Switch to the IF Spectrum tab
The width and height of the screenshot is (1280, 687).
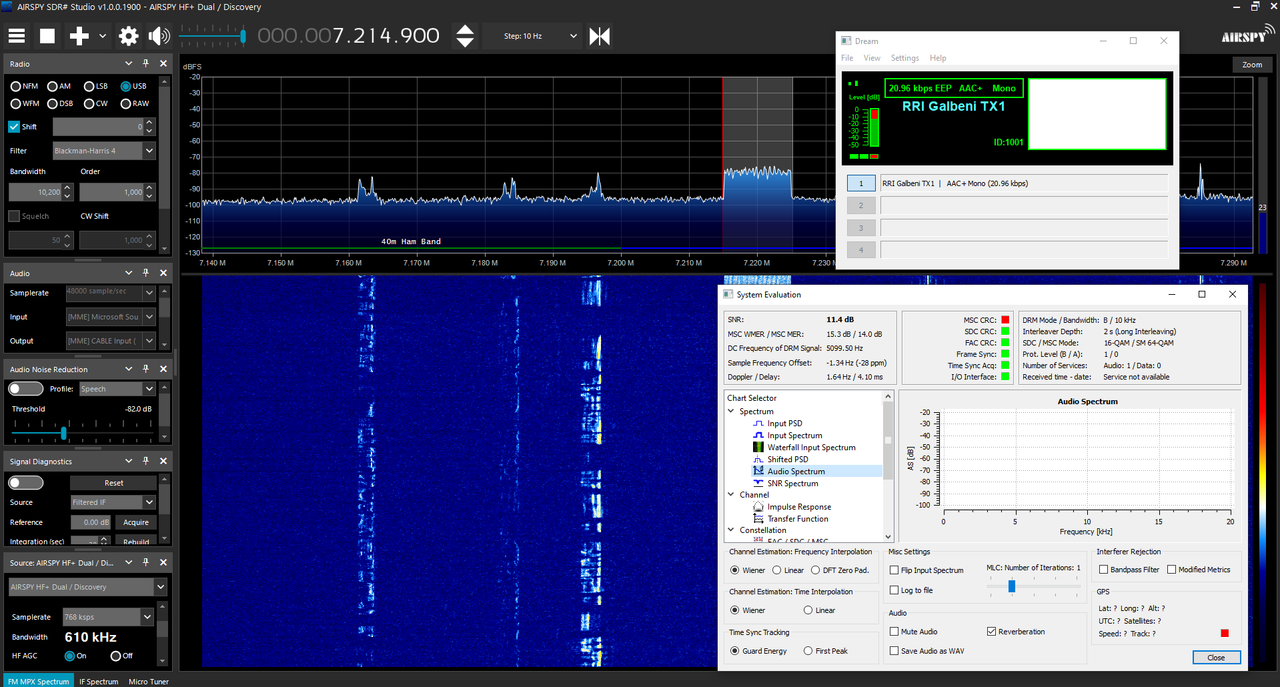(x=98, y=681)
